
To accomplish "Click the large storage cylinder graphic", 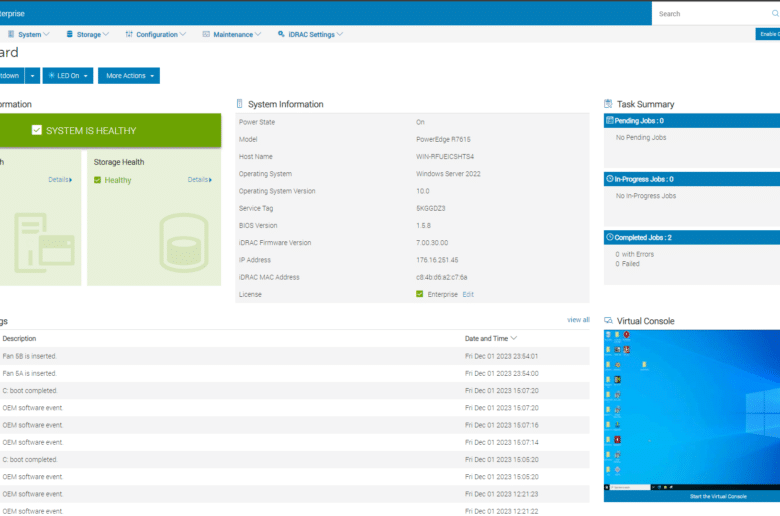I will (x=184, y=242).
